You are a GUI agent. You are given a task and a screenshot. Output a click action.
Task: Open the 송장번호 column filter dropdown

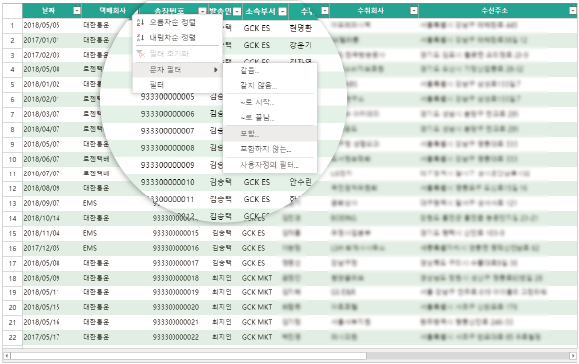click(x=202, y=11)
